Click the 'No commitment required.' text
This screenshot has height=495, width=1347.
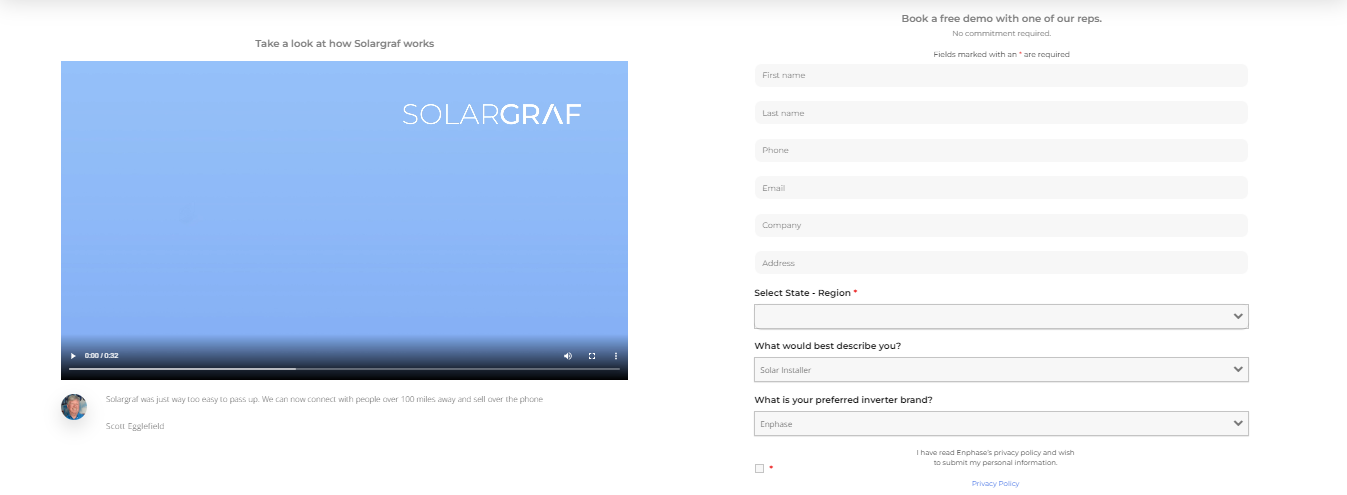tap(1001, 34)
